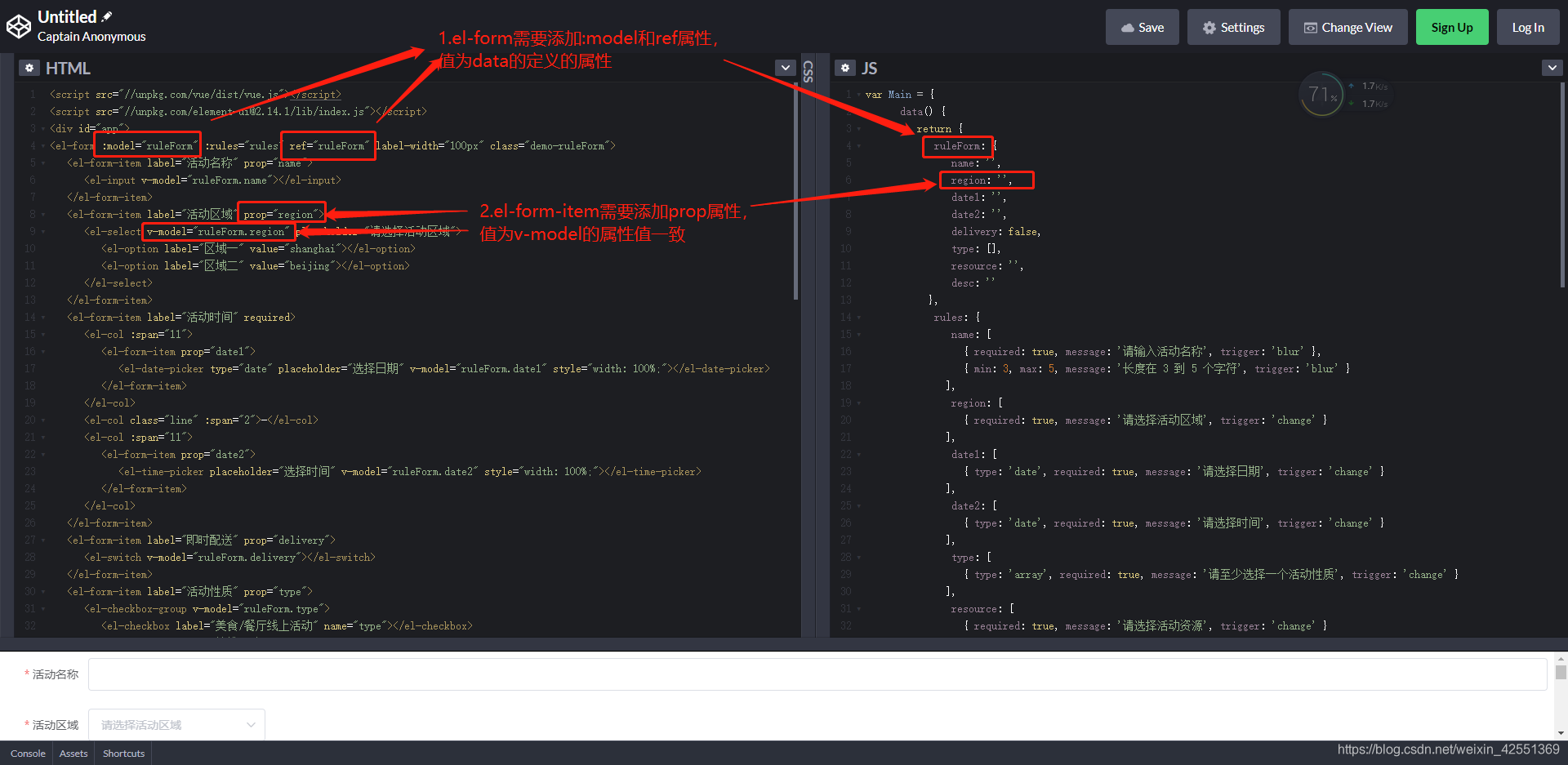Screen dimensions: 1568x765
Task: Fold JS line 1 var Main block
Action: [858, 95]
